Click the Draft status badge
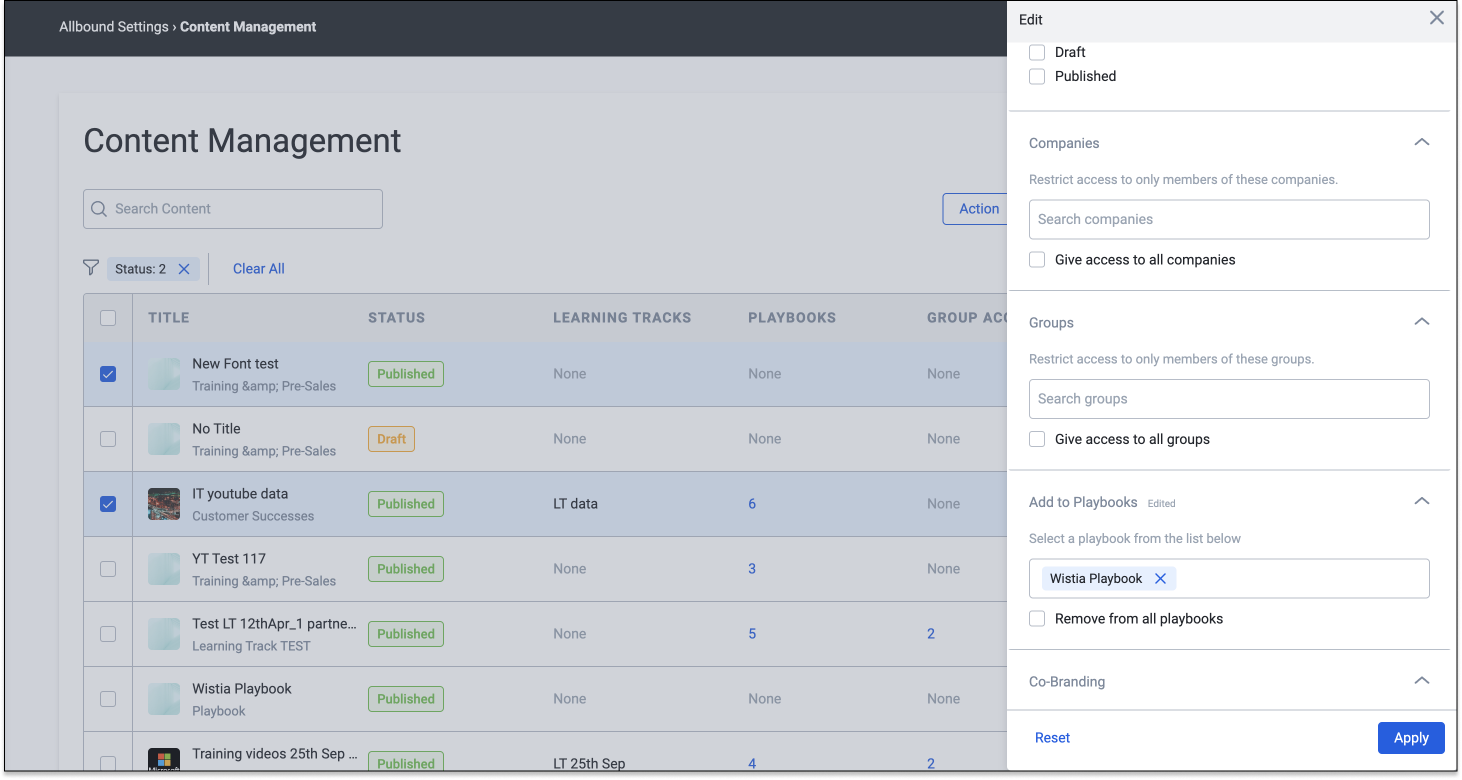1462x780 pixels. (x=391, y=439)
